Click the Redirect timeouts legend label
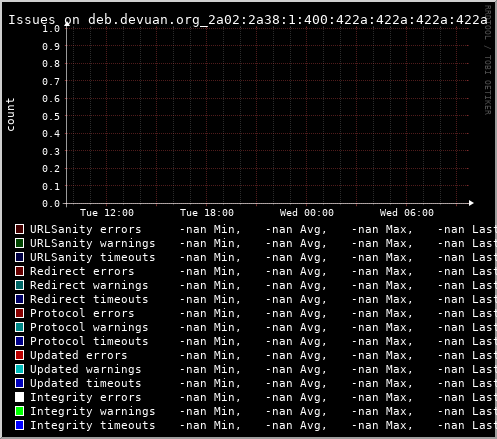Viewport: 497px width, 439px height. [89, 299]
